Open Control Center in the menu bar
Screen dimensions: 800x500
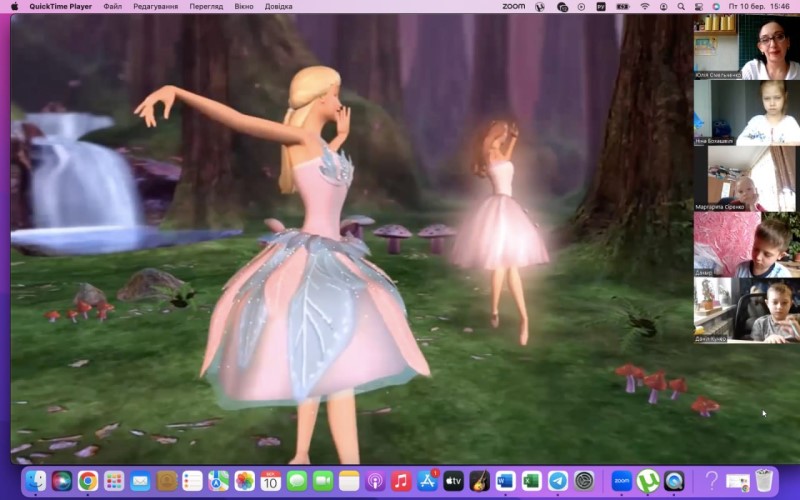[698, 7]
